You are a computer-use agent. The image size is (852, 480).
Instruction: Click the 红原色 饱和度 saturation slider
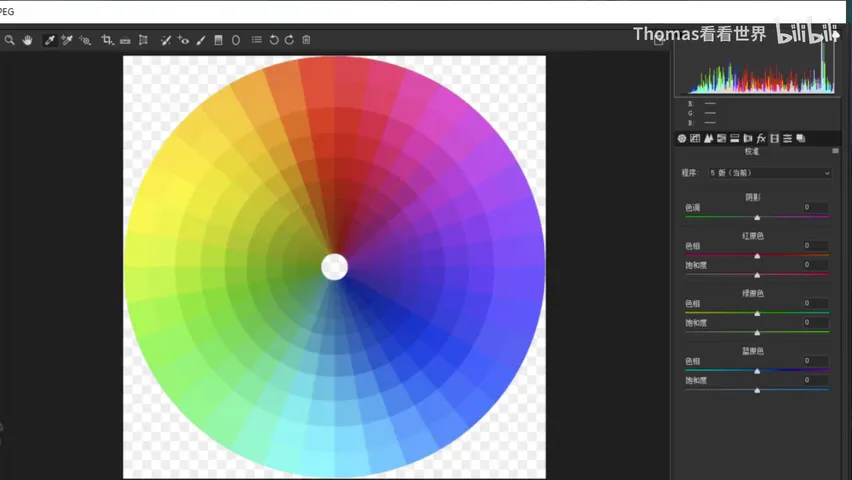click(x=757, y=275)
